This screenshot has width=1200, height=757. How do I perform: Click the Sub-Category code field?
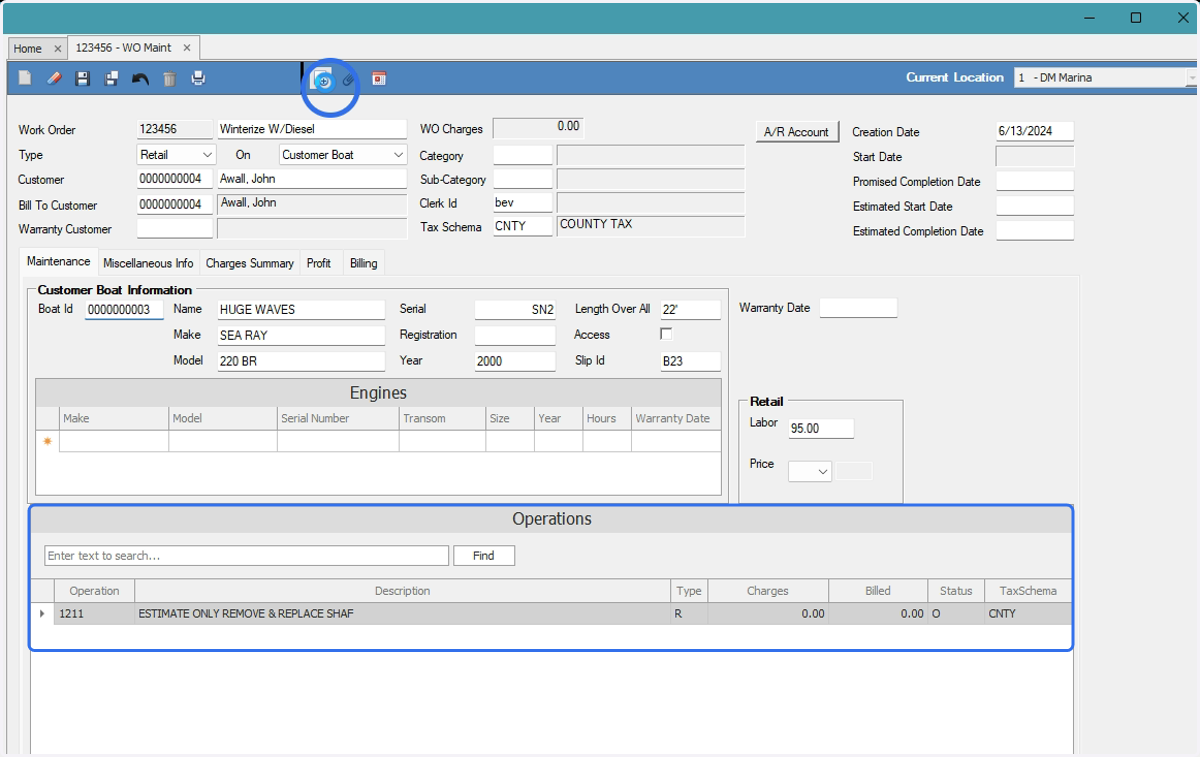(523, 179)
